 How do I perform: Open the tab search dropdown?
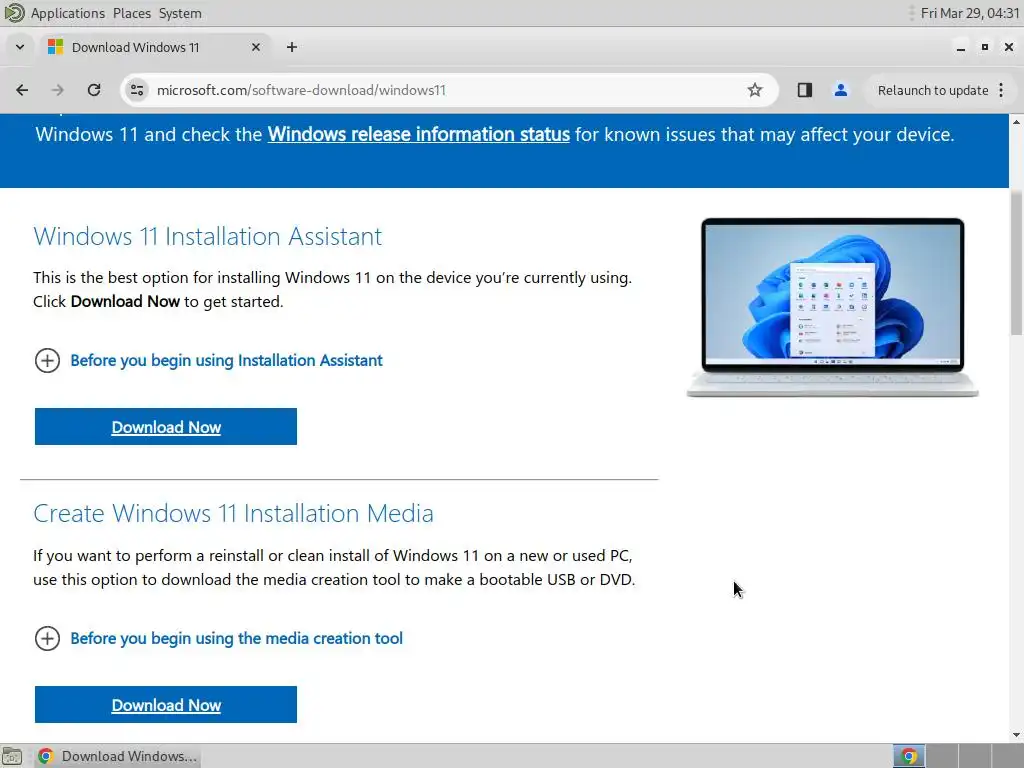[x=20, y=47]
